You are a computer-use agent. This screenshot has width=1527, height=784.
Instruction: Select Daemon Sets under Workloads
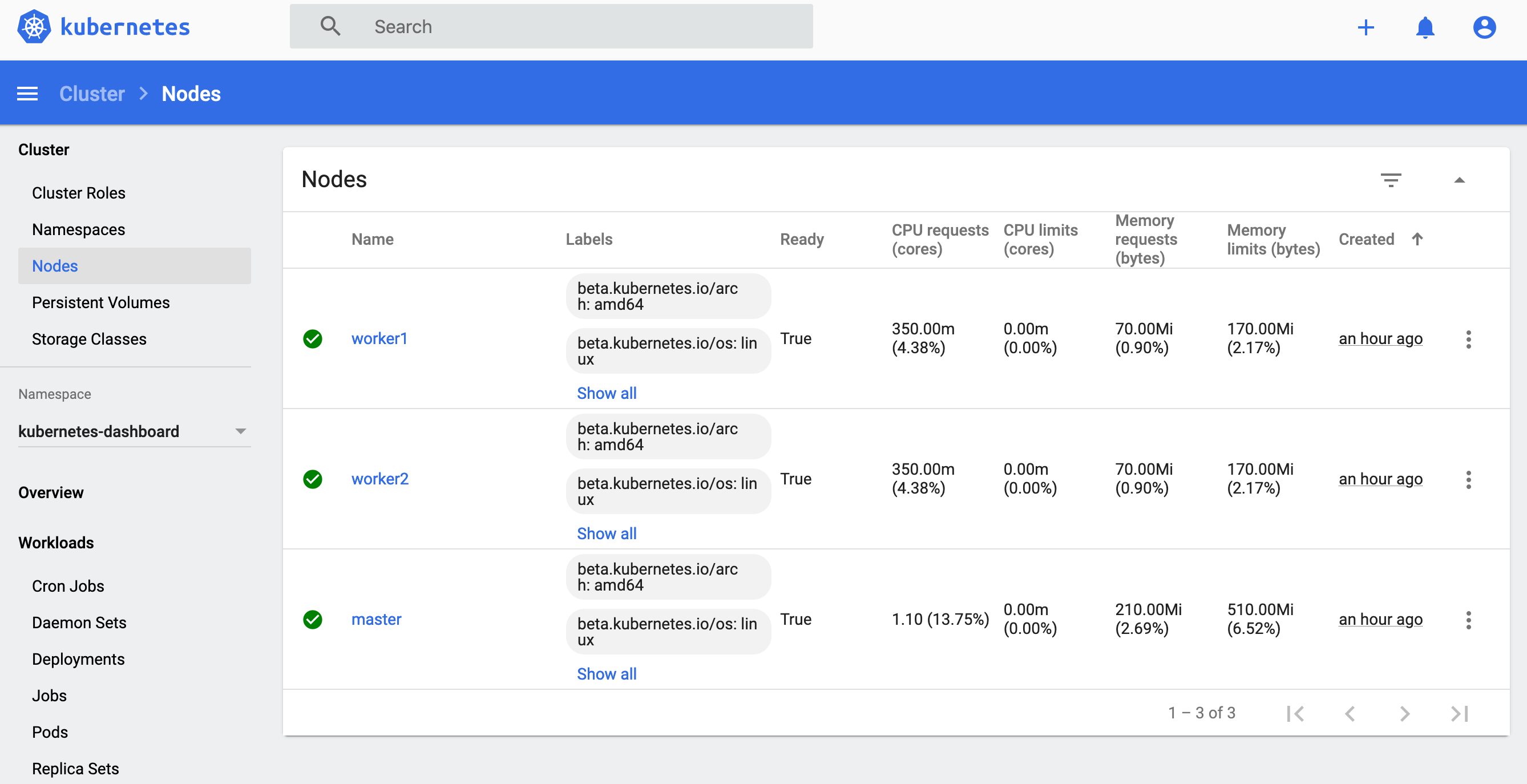click(79, 622)
